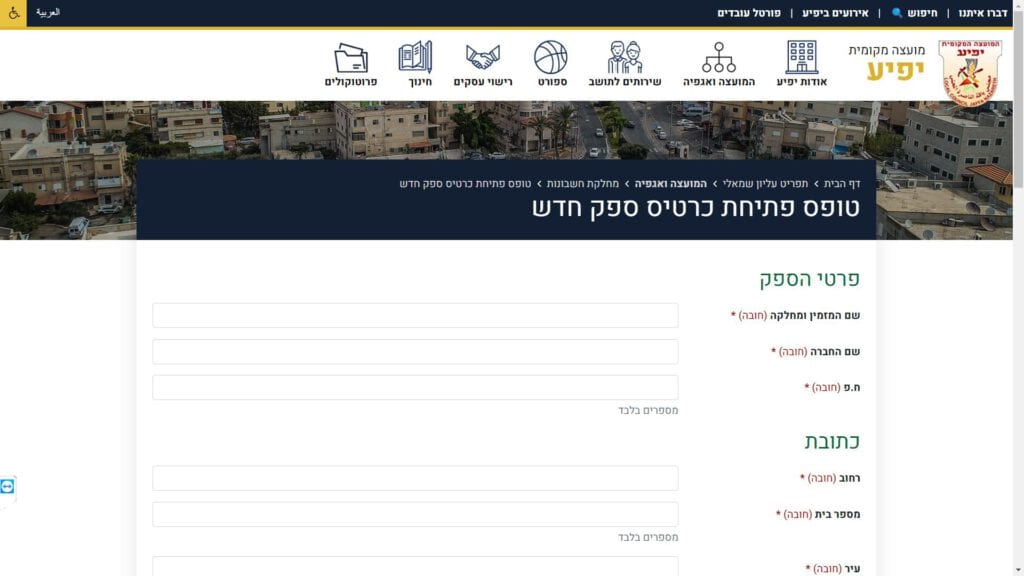Select the ספורט basketball icon
The width and height of the screenshot is (1024, 576).
point(550,58)
